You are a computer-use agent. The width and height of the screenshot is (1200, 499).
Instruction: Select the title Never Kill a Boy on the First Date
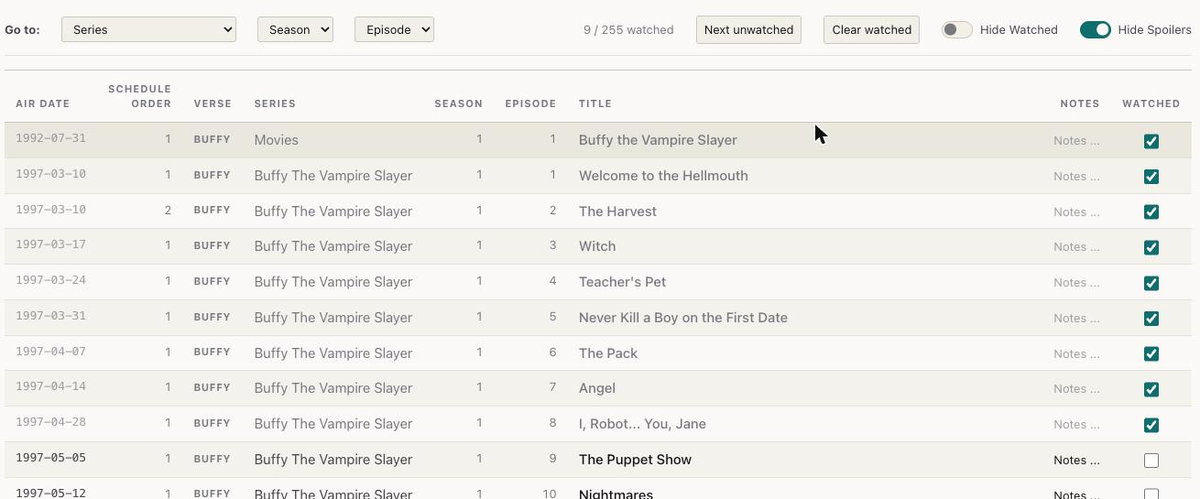click(x=683, y=318)
